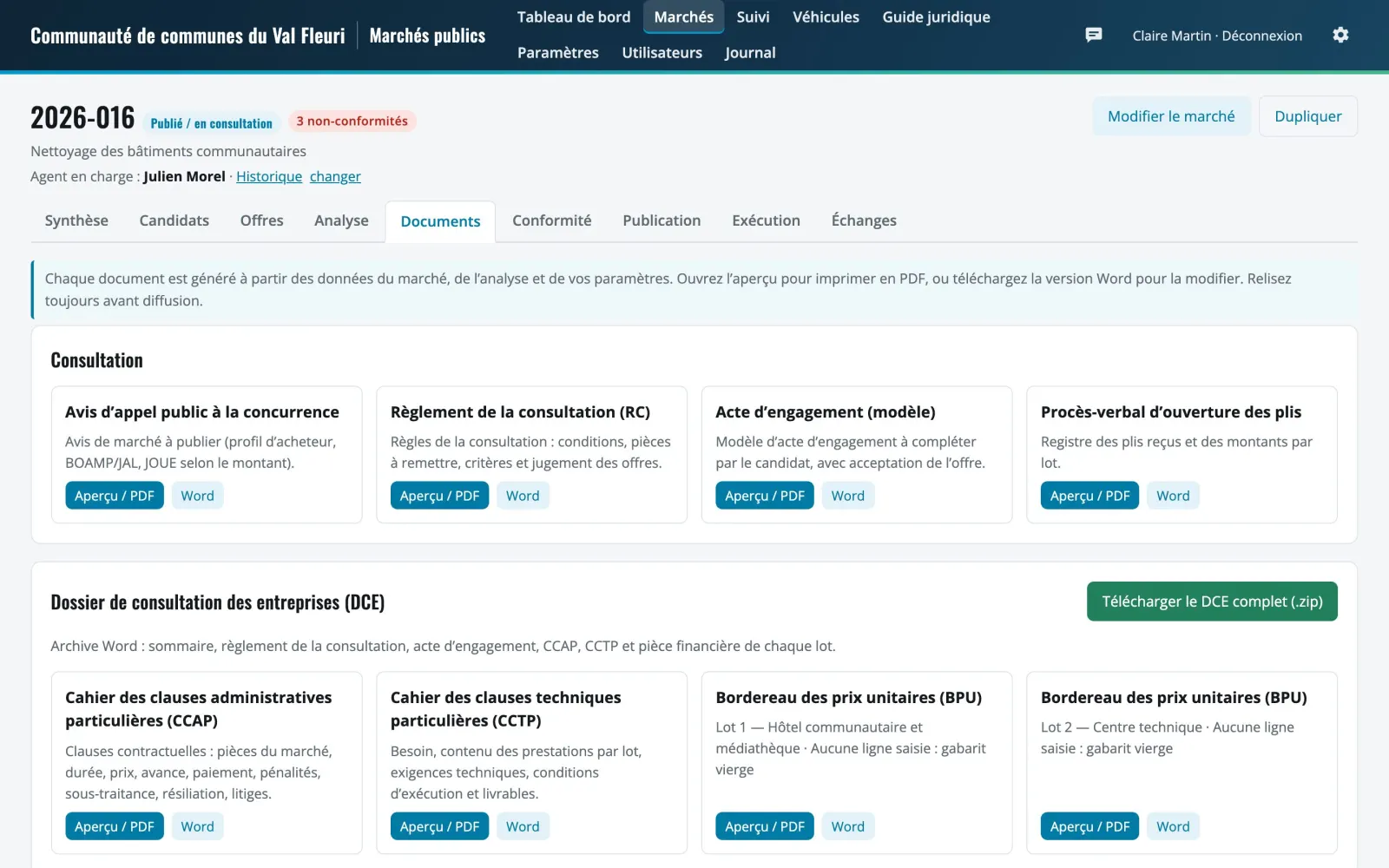Open the Guide juridique page
Screen dimensions: 1389x868
(x=936, y=17)
